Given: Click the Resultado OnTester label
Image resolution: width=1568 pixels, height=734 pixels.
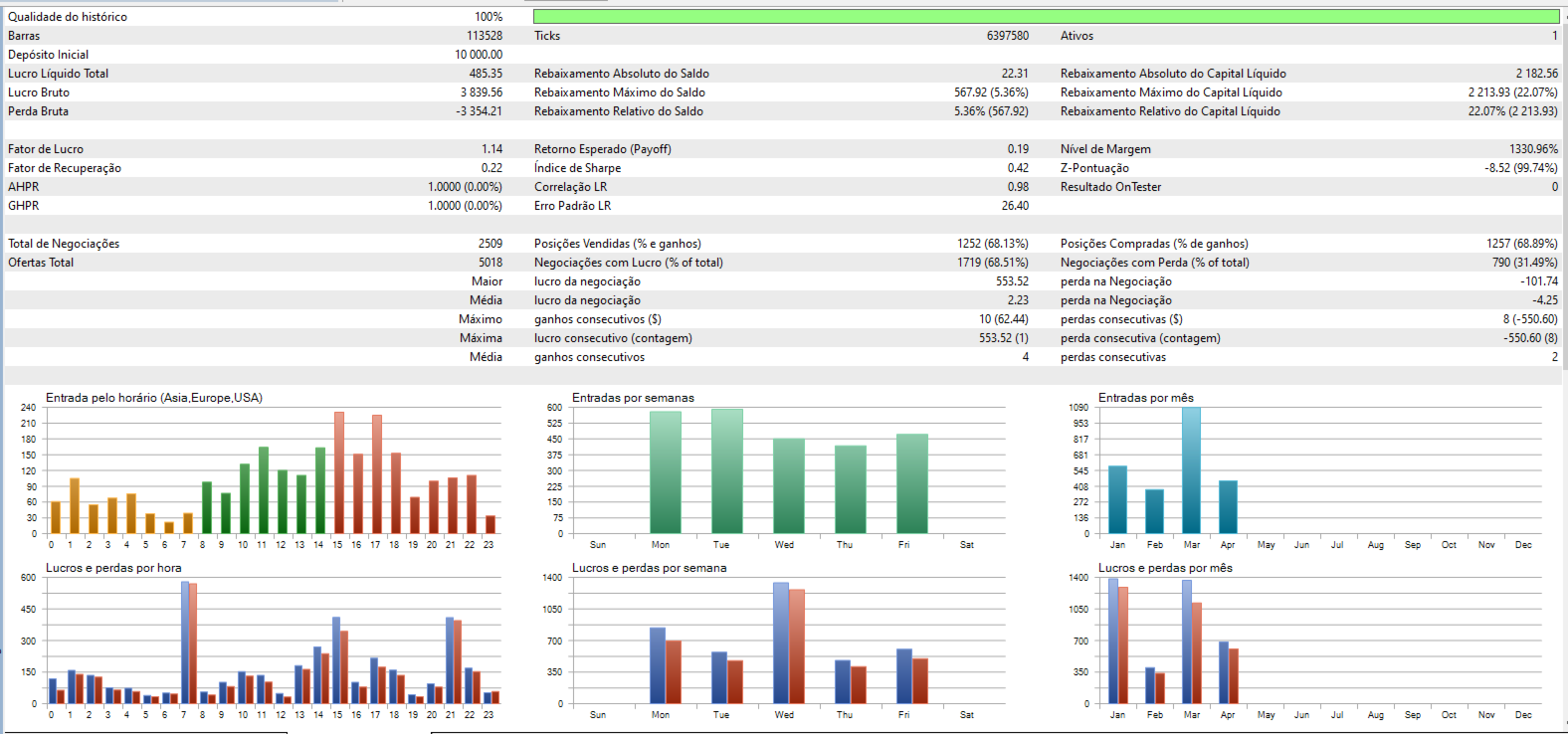Looking at the screenshot, I should click(1110, 187).
